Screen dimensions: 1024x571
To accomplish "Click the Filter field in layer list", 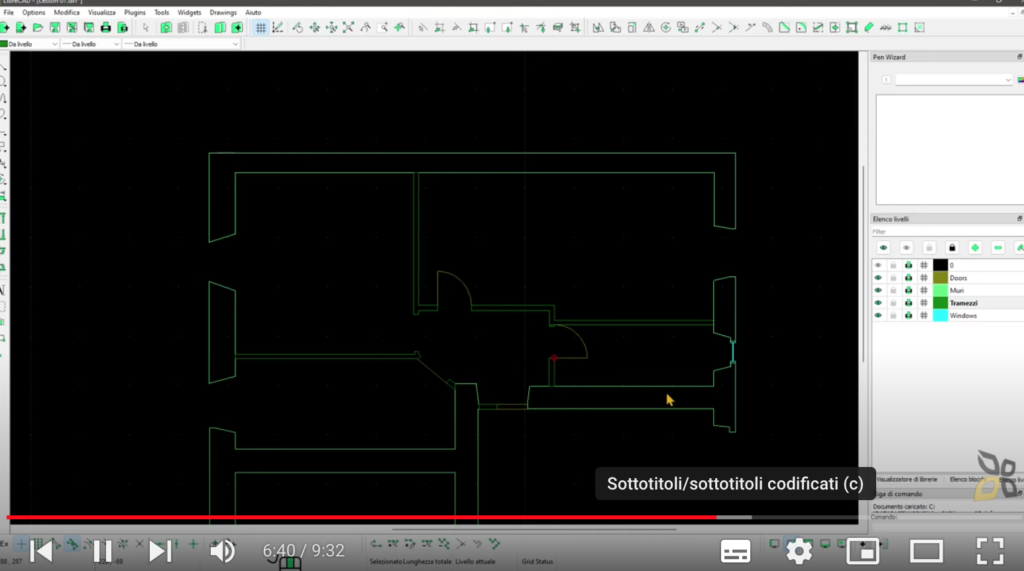I will pyautogui.click(x=947, y=232).
